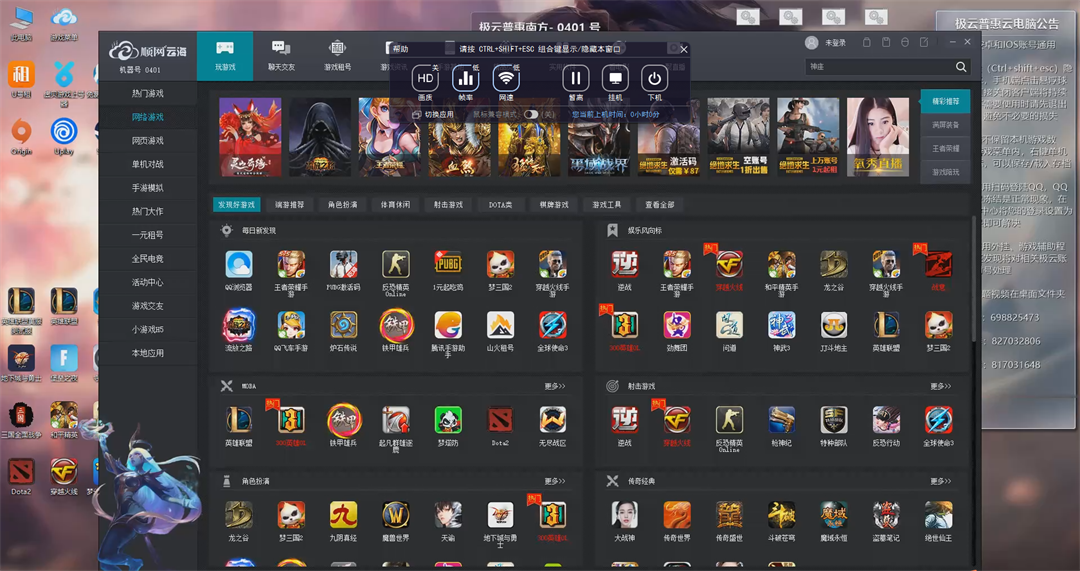Click the 暂离 pause icon
This screenshot has width=1080, height=571.
coord(576,79)
